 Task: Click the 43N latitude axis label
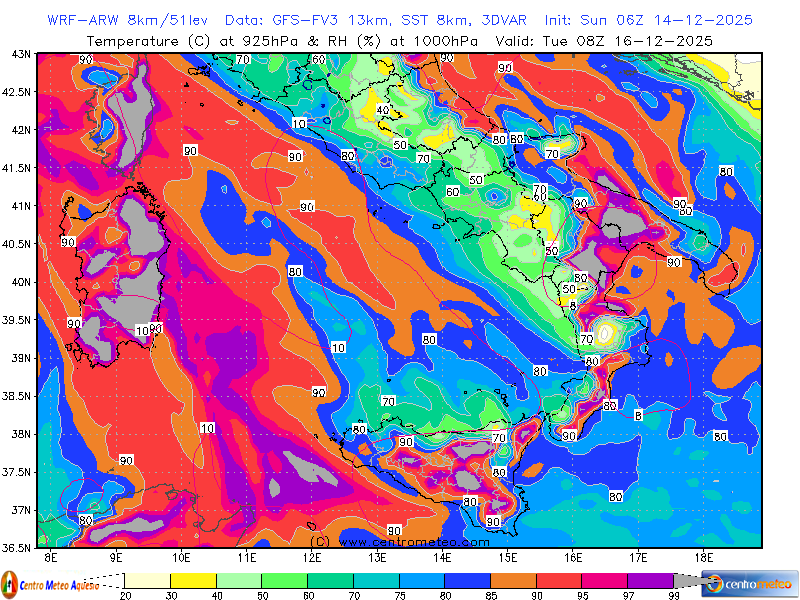pos(19,54)
